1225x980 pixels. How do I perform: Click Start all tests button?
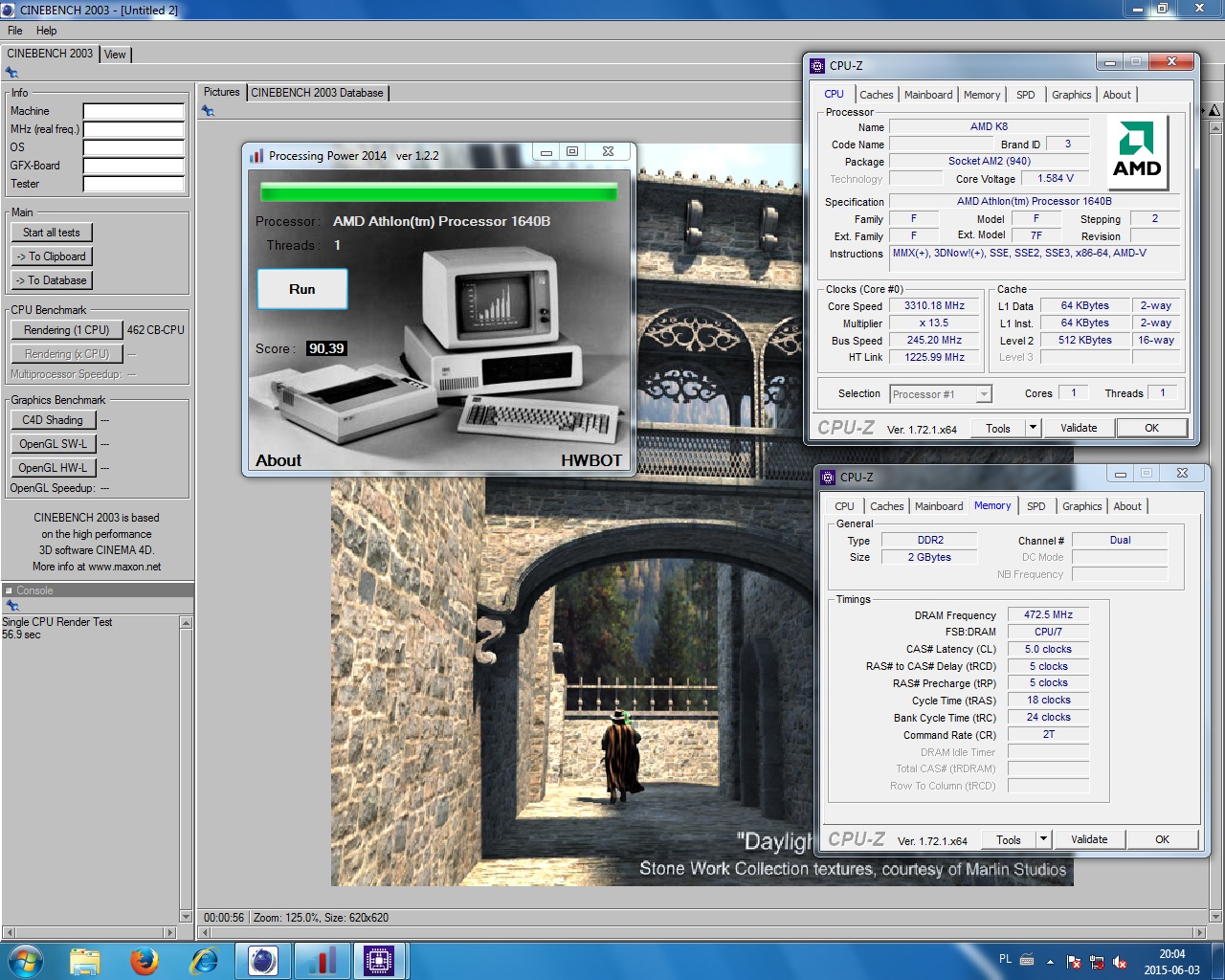pyautogui.click(x=52, y=233)
